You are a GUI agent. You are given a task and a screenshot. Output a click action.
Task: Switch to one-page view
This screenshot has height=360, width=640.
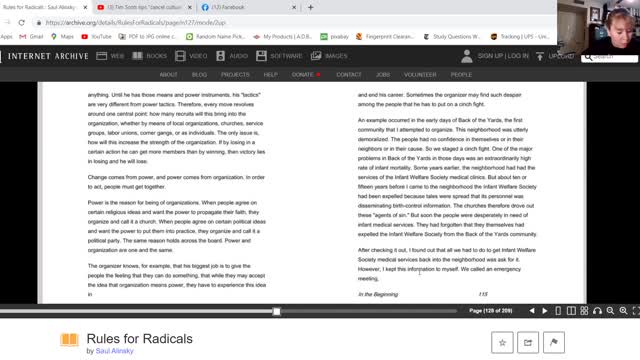[x=558, y=311]
